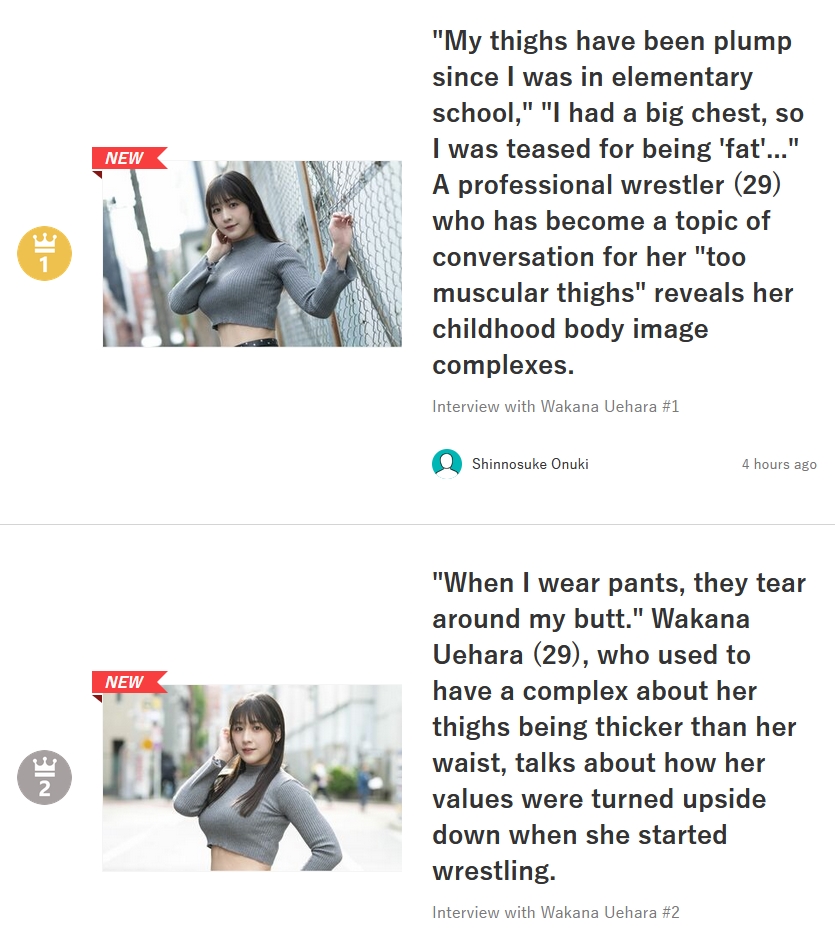Click "A professional wrestler (29)" headline line
Screen dimensions: 835x945
click(x=607, y=185)
